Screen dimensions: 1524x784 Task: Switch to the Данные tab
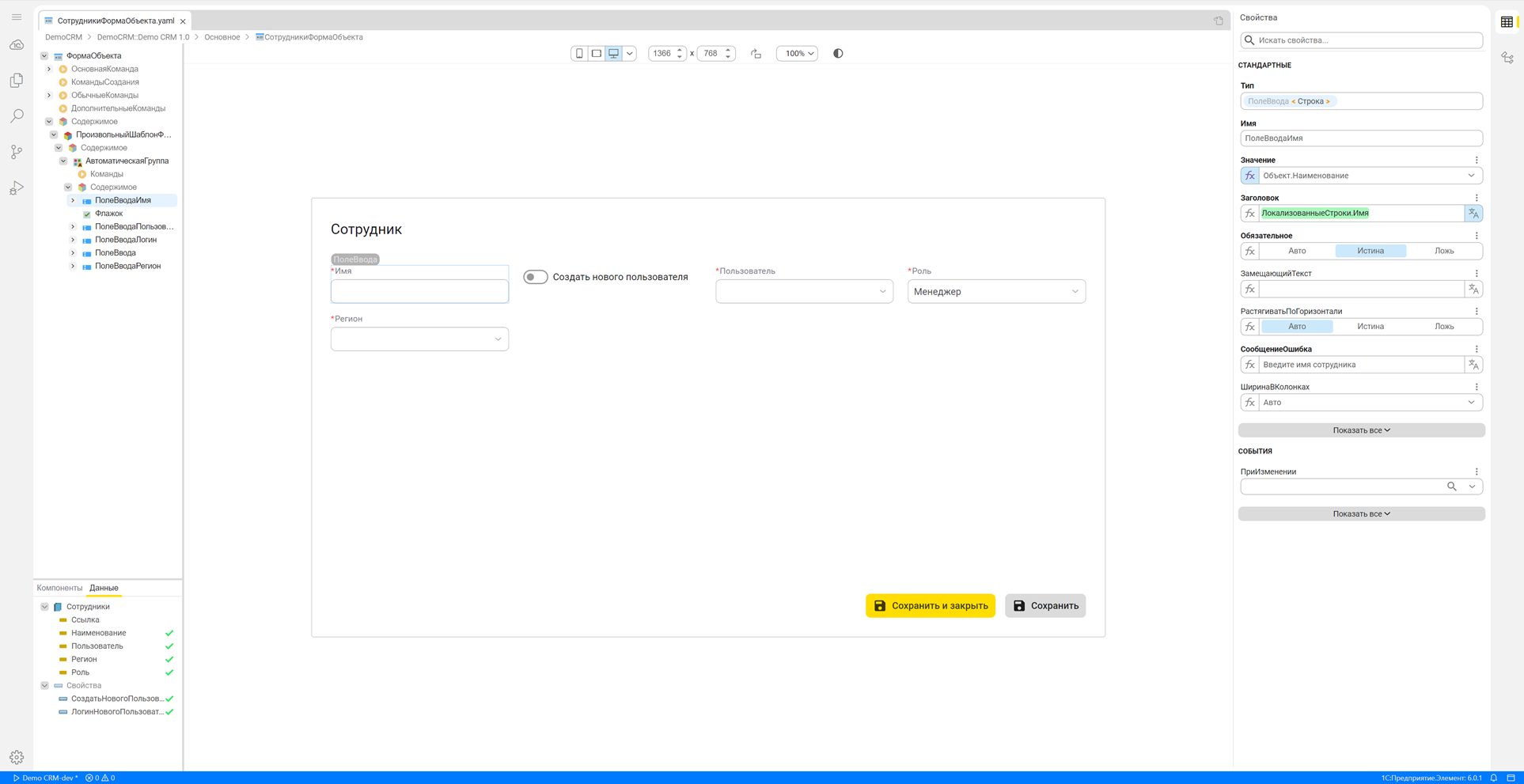pyautogui.click(x=104, y=588)
